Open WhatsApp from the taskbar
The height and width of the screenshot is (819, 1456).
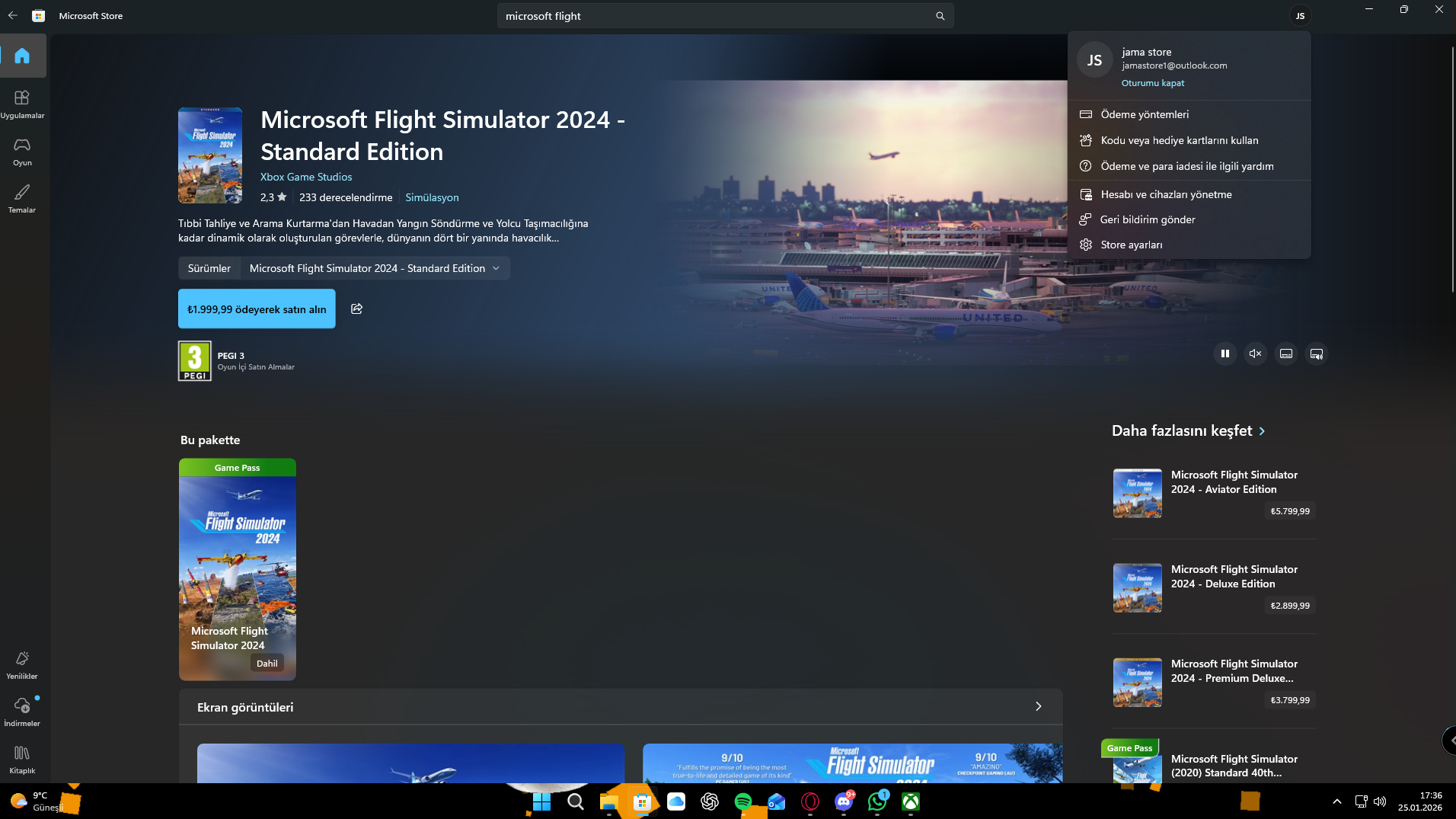pyautogui.click(x=877, y=801)
